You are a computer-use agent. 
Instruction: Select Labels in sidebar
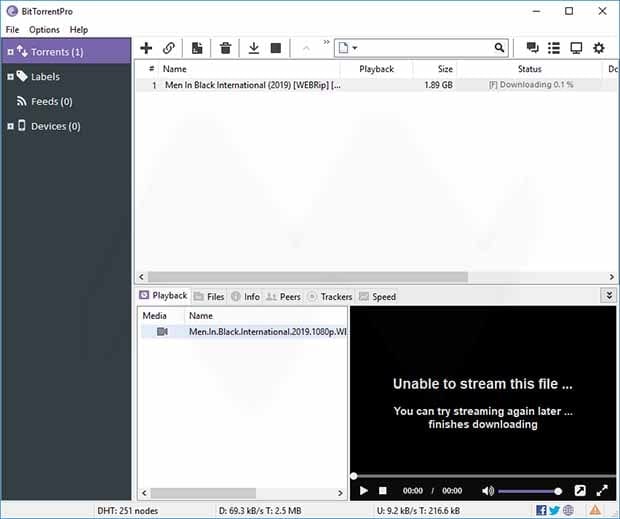click(x=45, y=77)
